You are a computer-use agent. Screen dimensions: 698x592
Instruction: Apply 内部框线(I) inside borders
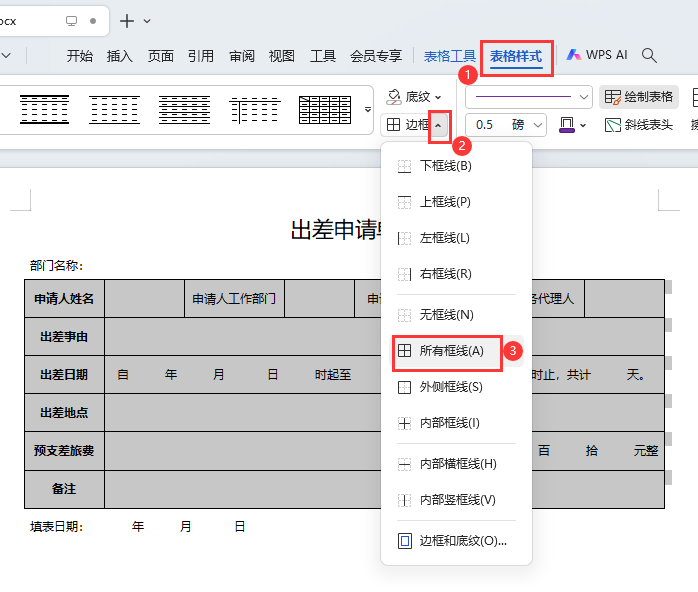pyautogui.click(x=456, y=423)
